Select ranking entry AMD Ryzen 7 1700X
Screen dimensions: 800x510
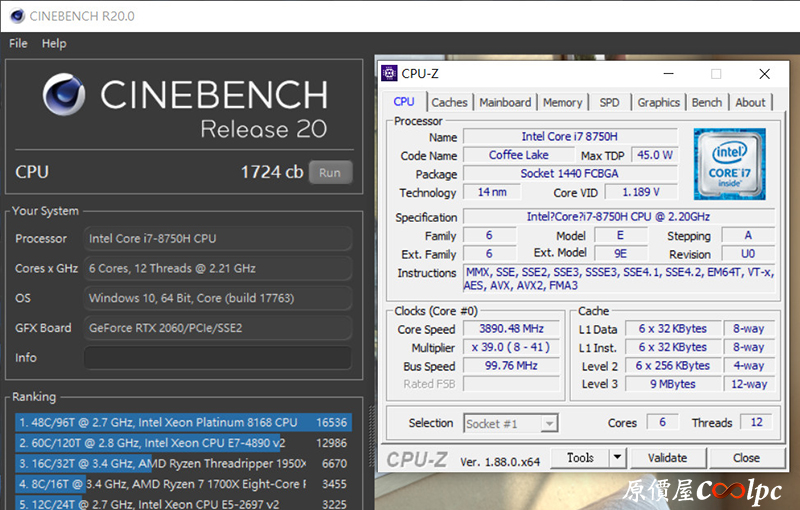[x=183, y=484]
